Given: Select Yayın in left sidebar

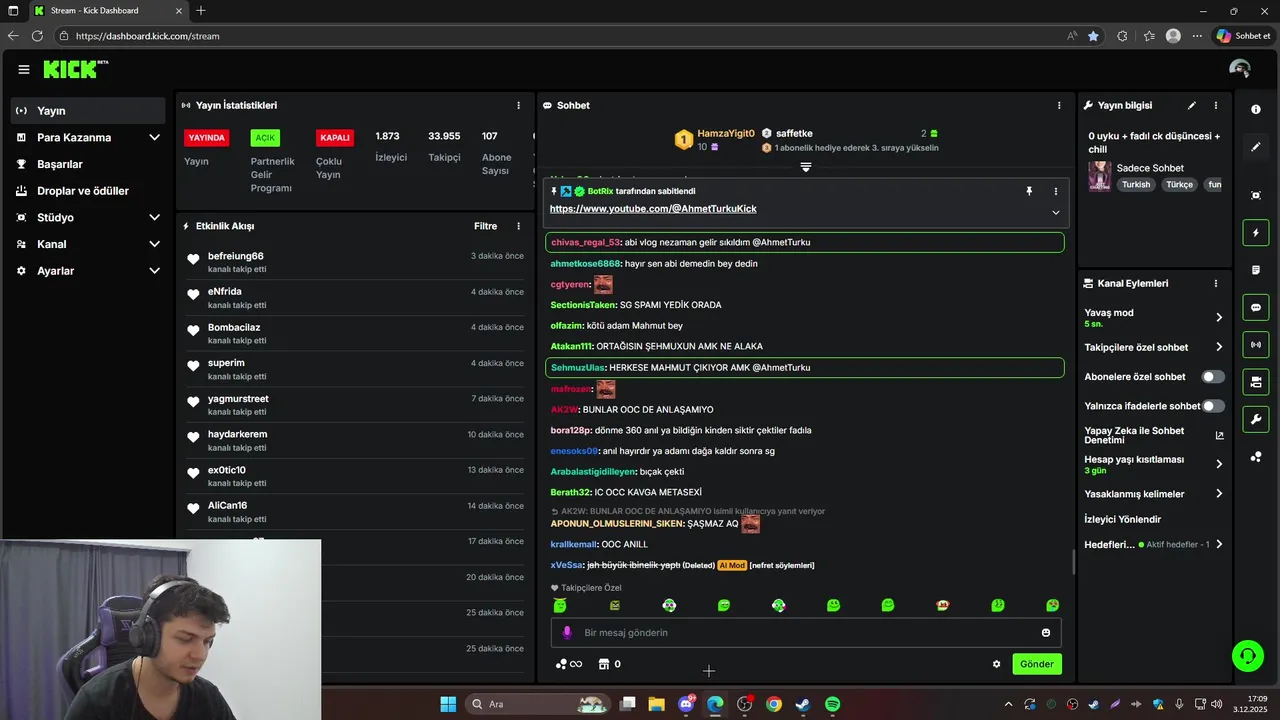Looking at the screenshot, I should [x=88, y=111].
